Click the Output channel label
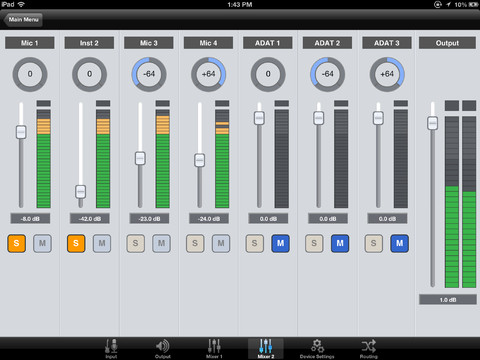 click(447, 43)
